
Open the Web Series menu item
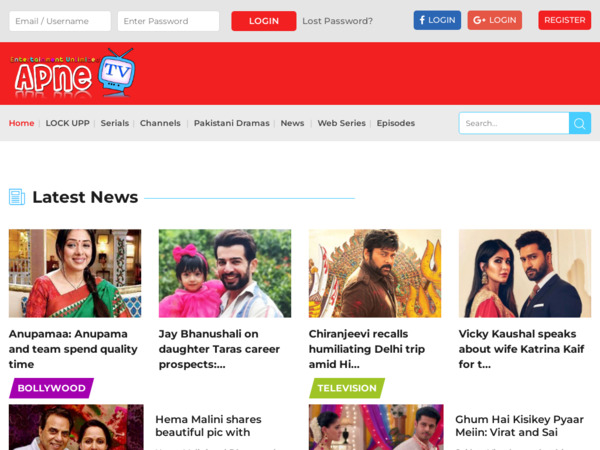[341, 123]
